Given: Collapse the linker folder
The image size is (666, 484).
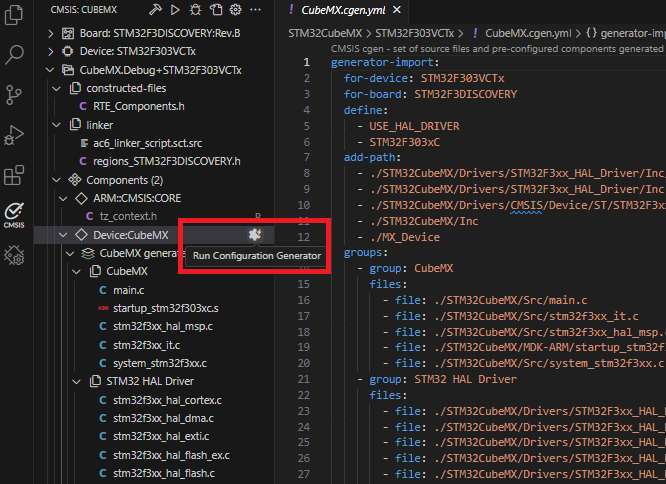Looking at the screenshot, I should pyautogui.click(x=56, y=125).
